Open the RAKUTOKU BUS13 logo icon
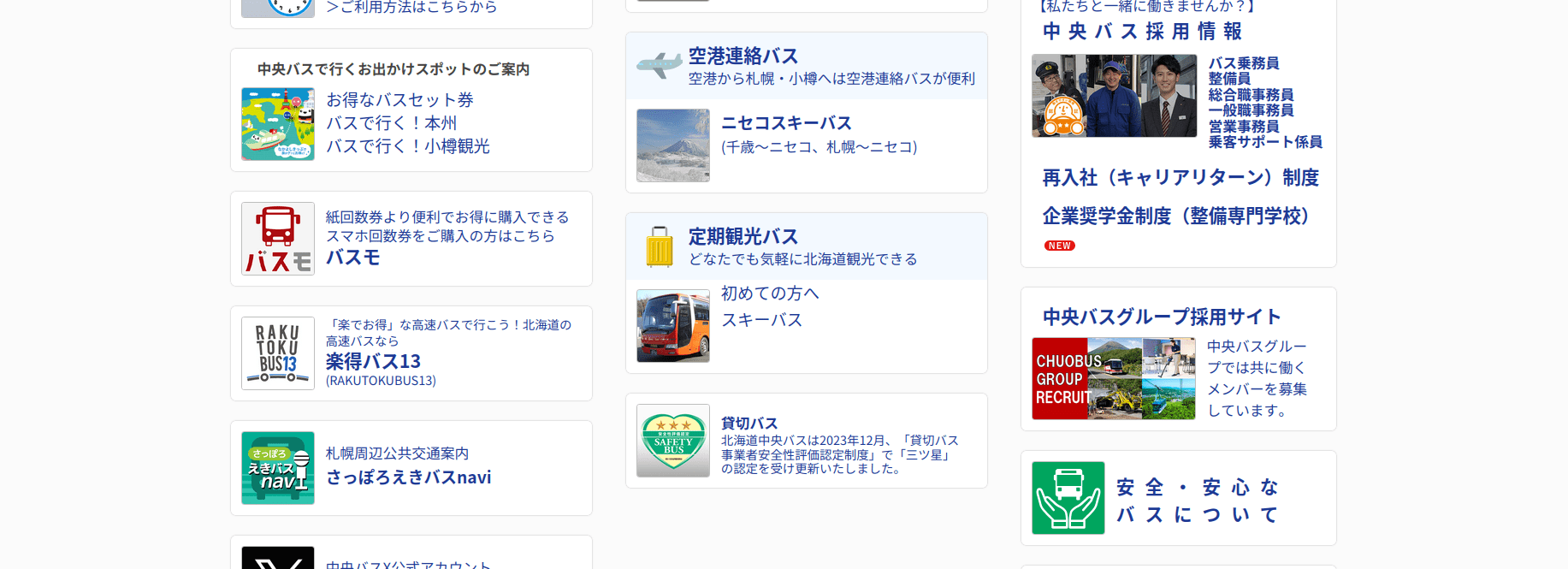This screenshot has height=569, width=1568. pos(277,353)
